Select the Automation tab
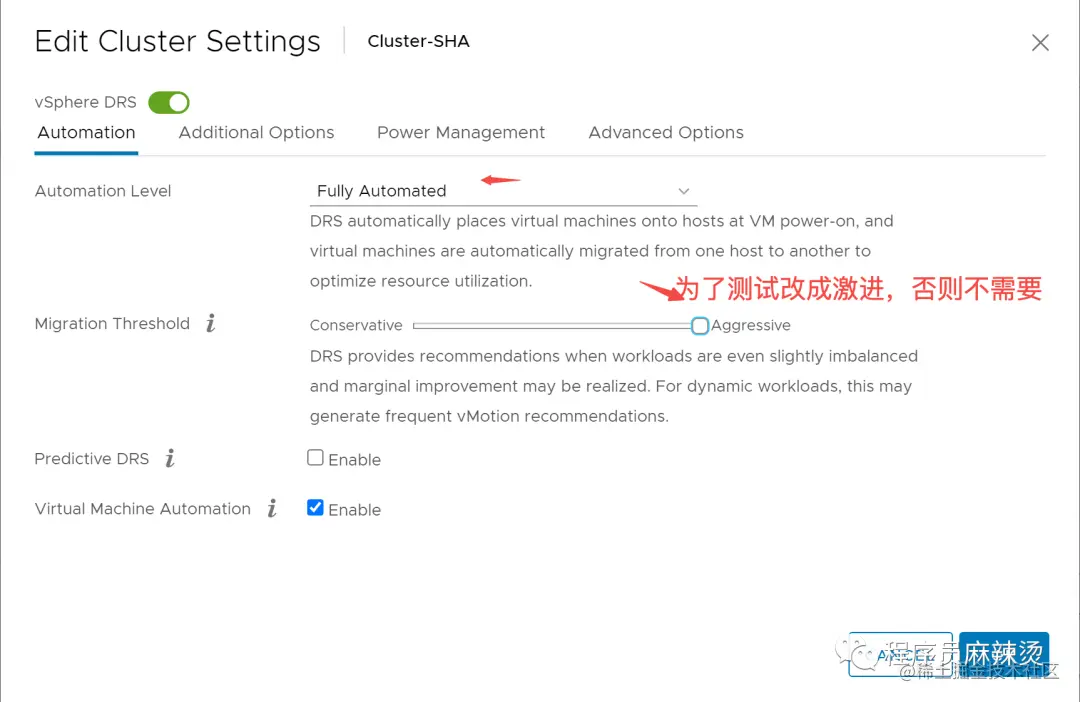Image resolution: width=1080 pixels, height=702 pixels. [86, 132]
